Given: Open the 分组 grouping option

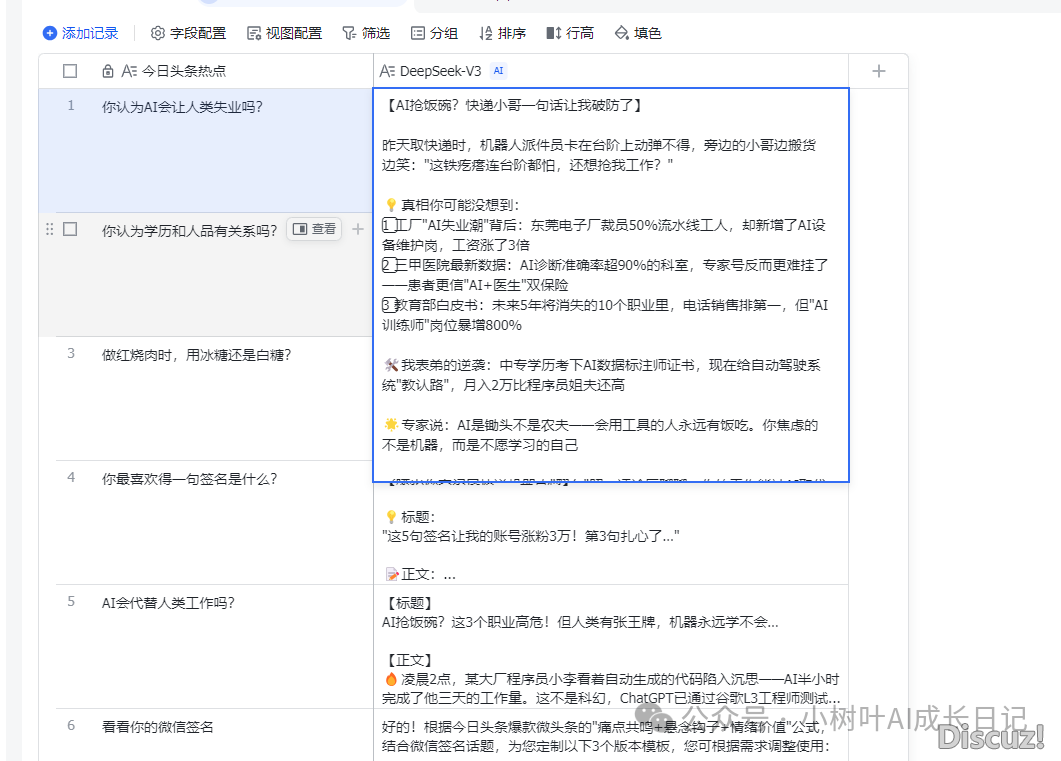Looking at the screenshot, I should coord(434,33).
